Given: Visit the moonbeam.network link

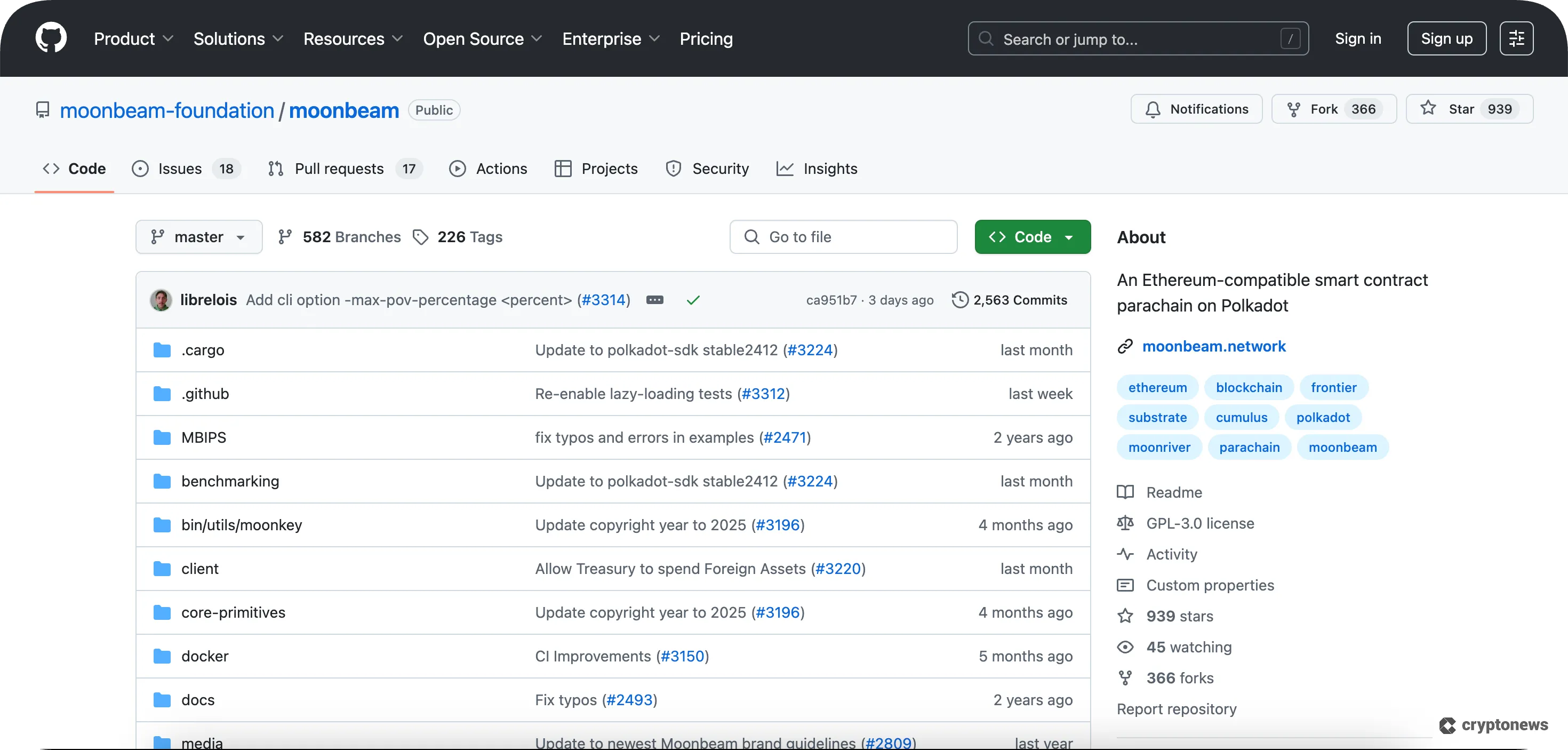Looking at the screenshot, I should click(1214, 346).
